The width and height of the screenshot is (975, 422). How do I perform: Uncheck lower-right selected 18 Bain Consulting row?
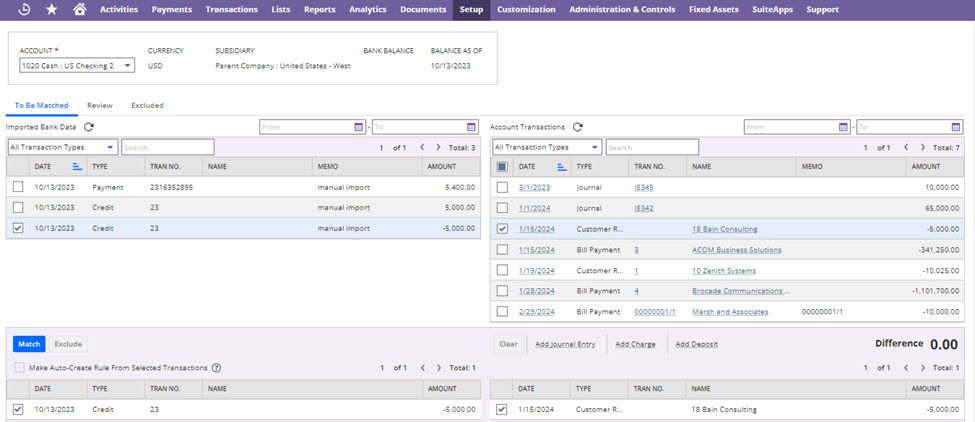502,409
